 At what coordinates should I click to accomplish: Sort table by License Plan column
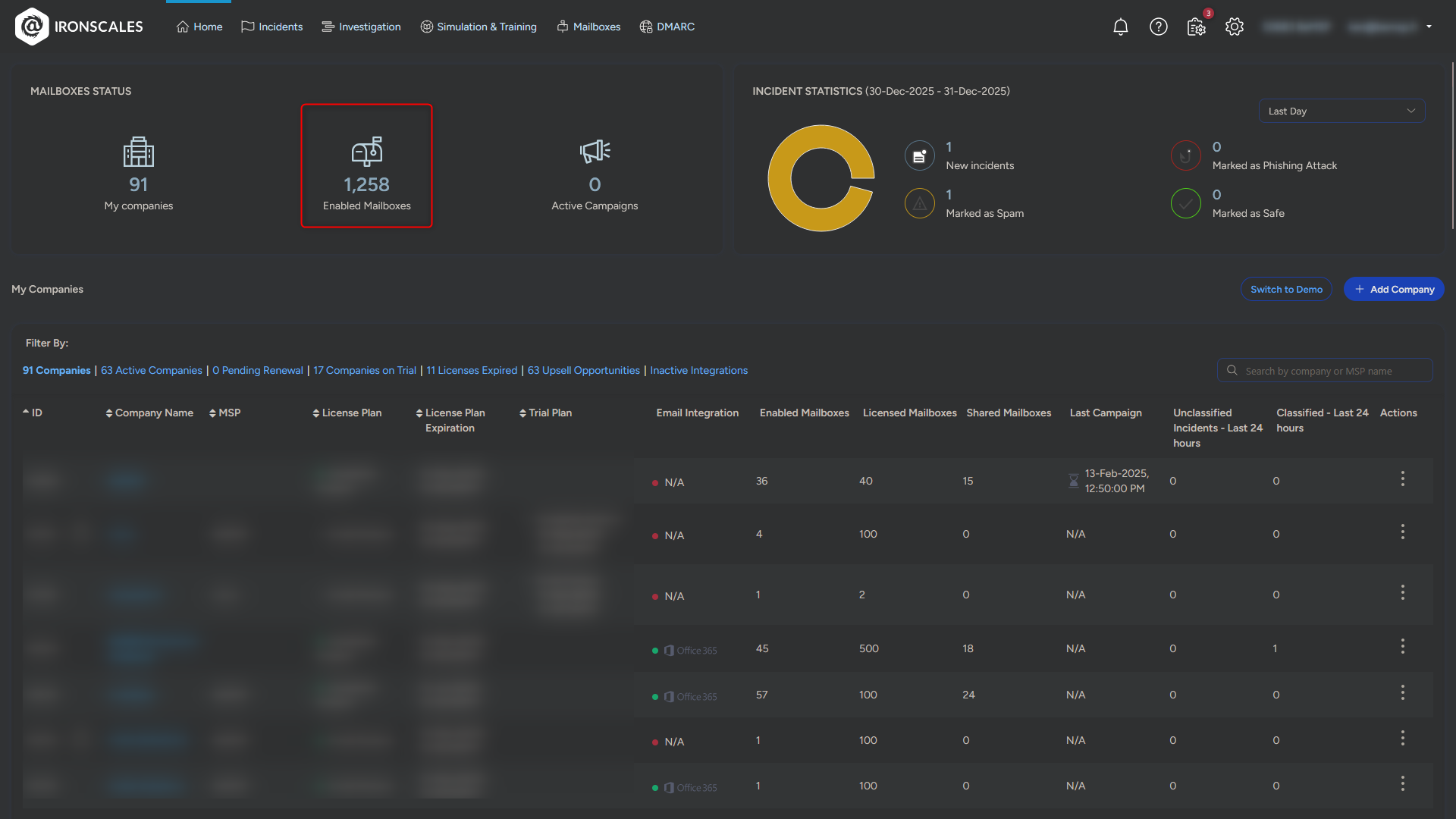coord(347,413)
